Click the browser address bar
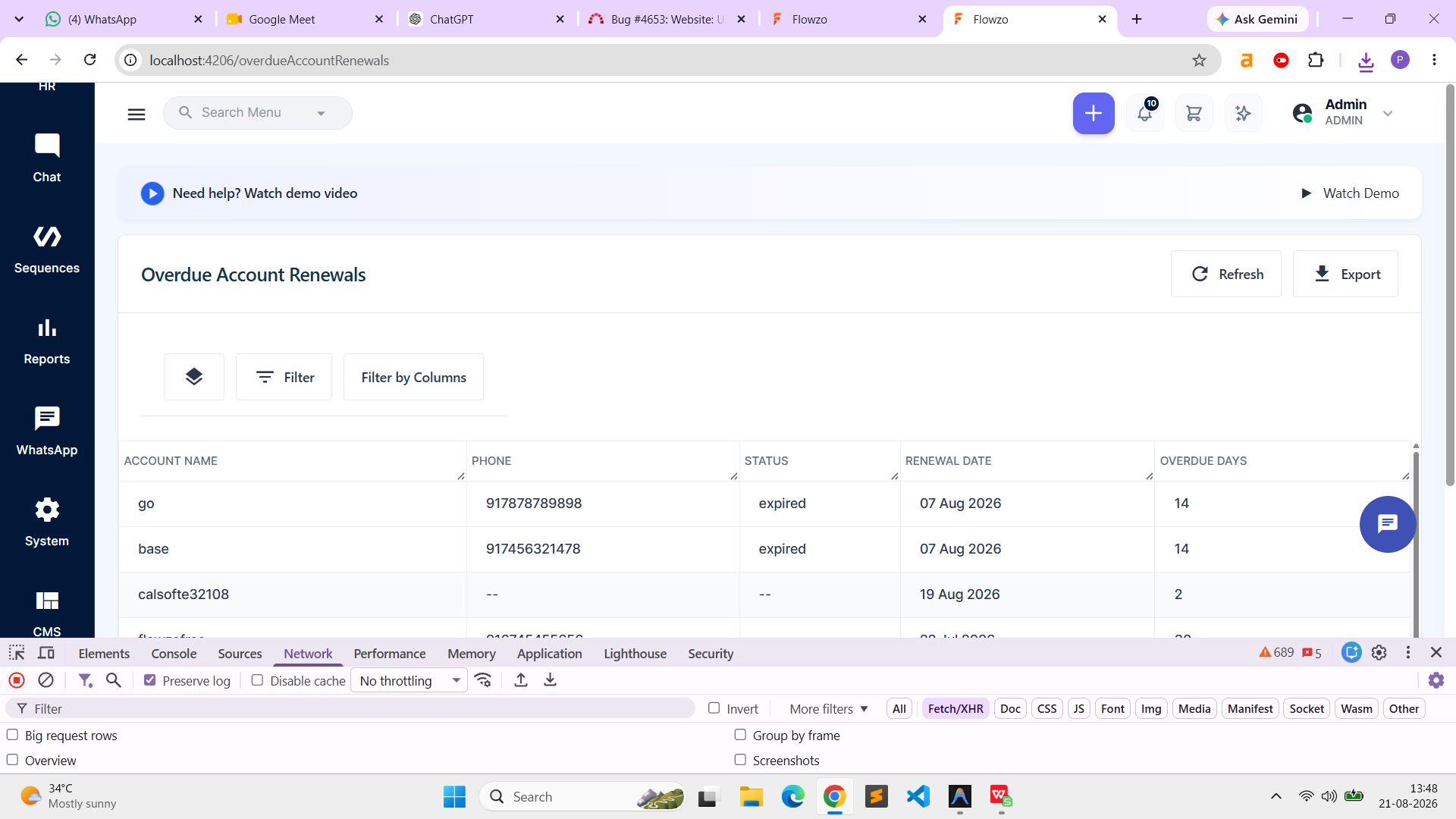 667,60
